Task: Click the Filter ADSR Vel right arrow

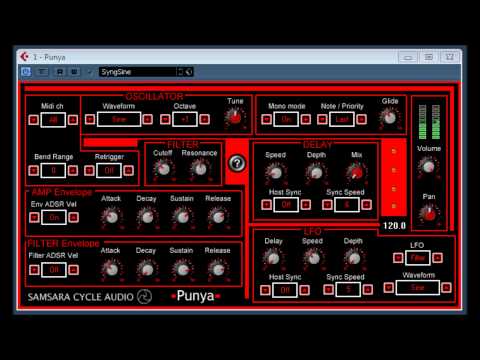Action: click(x=73, y=270)
